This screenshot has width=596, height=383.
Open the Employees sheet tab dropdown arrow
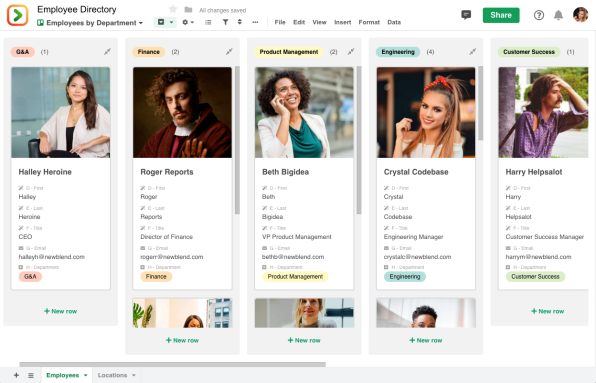tap(86, 375)
